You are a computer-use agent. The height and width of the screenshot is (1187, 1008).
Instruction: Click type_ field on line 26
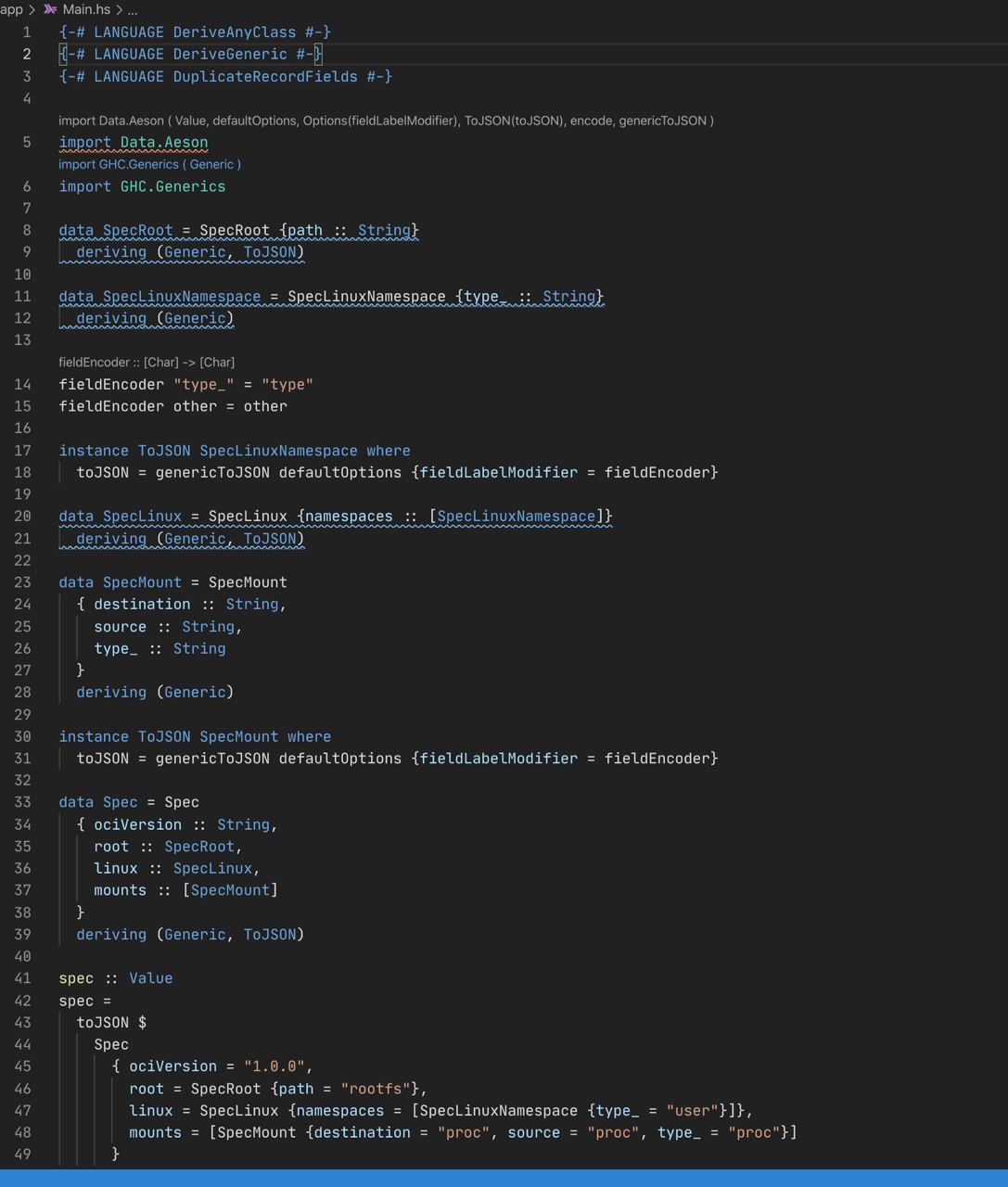[x=116, y=649]
